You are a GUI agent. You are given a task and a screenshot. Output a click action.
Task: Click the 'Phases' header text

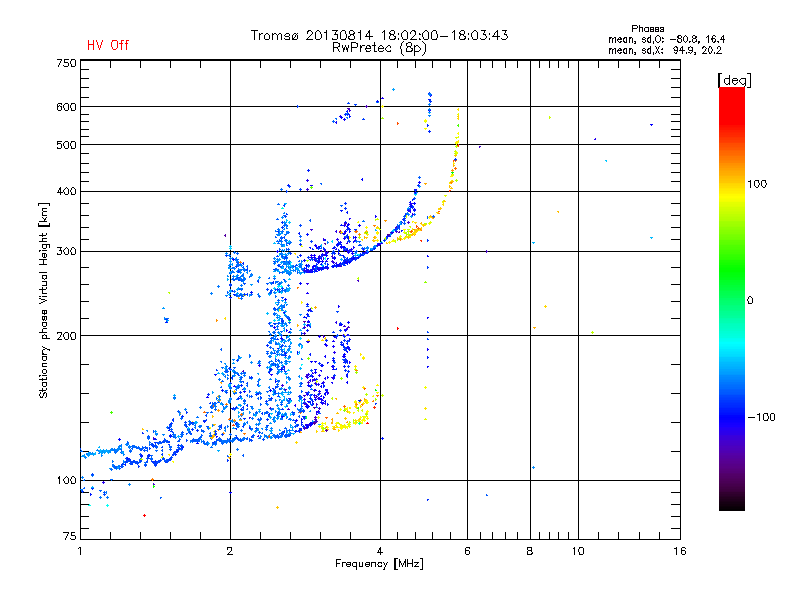click(x=647, y=29)
